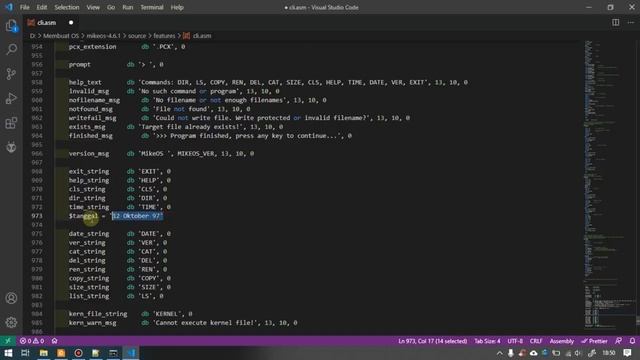The height and width of the screenshot is (360, 640).
Task: Click the 'mikeos-4.6.1' breadcrumb segment
Action: [103, 36]
